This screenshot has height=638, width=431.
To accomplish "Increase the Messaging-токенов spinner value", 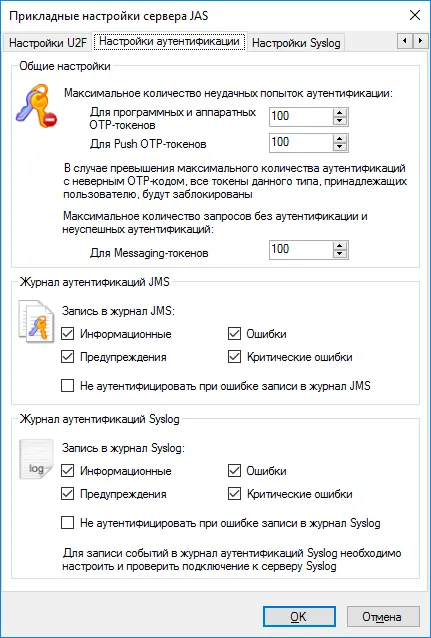I will (339, 245).
